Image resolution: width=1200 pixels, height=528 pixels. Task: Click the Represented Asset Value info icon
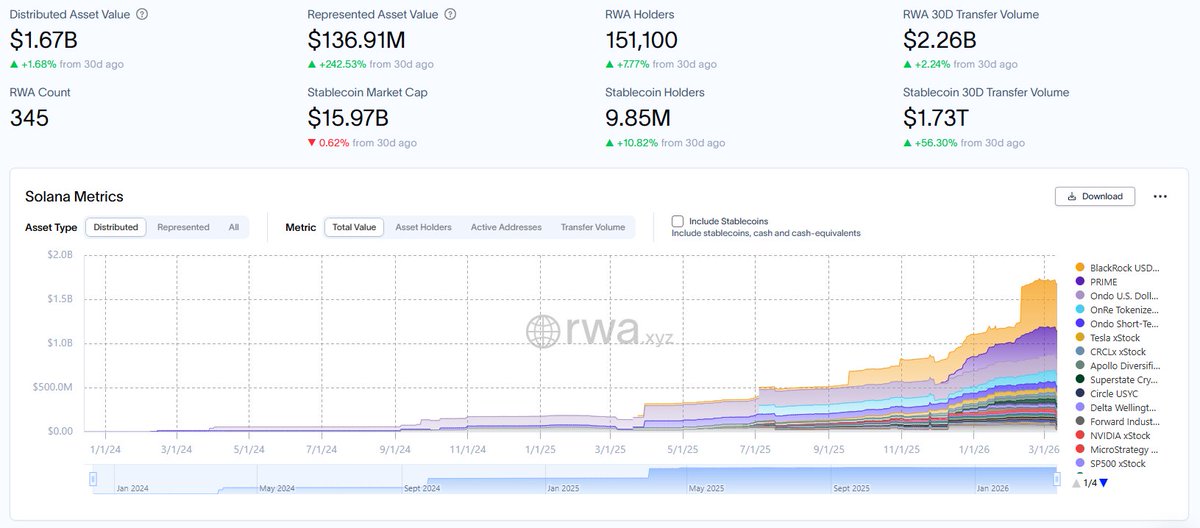[x=450, y=15]
